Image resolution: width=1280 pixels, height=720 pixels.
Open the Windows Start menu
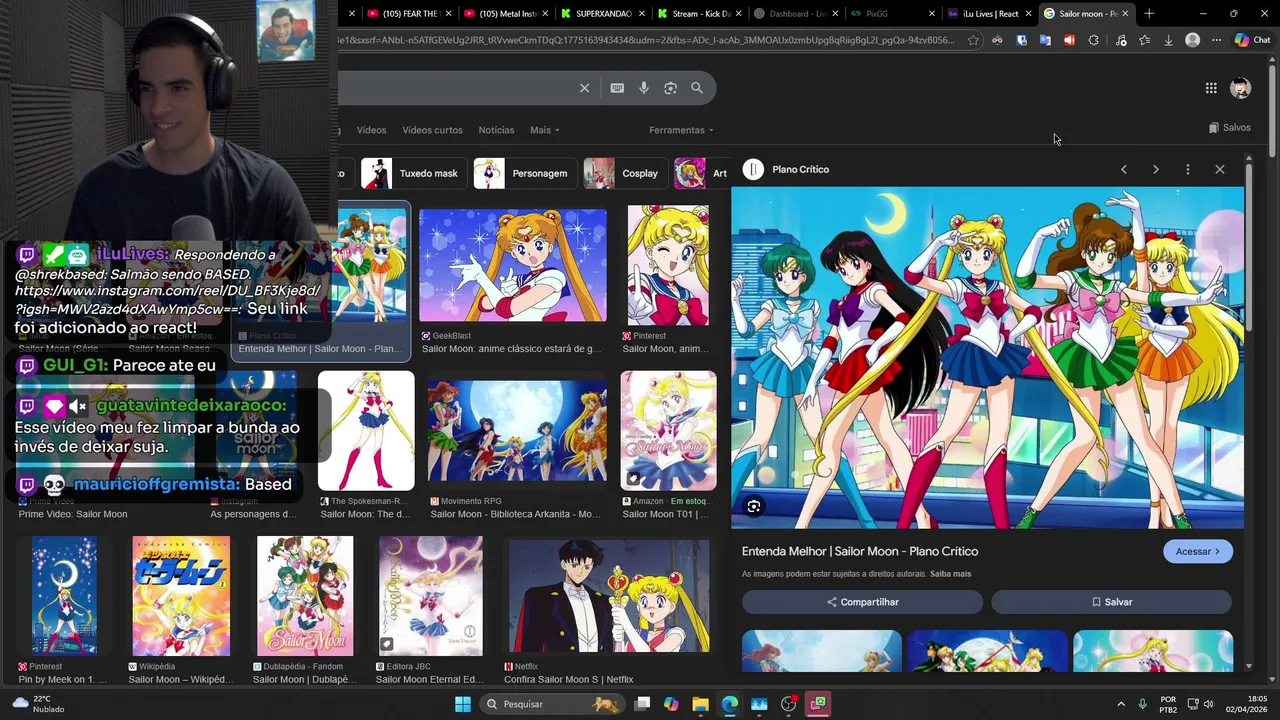click(x=463, y=704)
